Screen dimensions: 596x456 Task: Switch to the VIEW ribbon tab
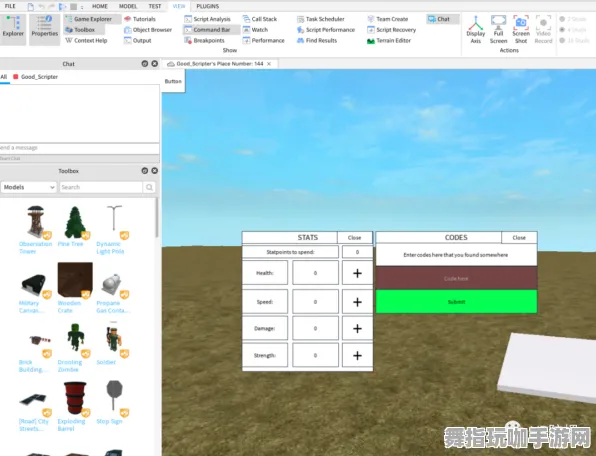click(179, 6)
